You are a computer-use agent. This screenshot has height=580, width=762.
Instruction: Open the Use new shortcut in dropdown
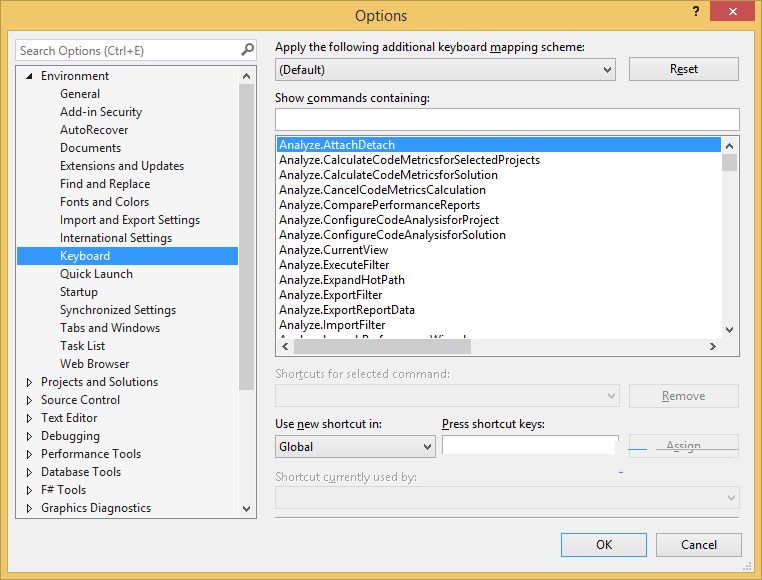point(355,446)
